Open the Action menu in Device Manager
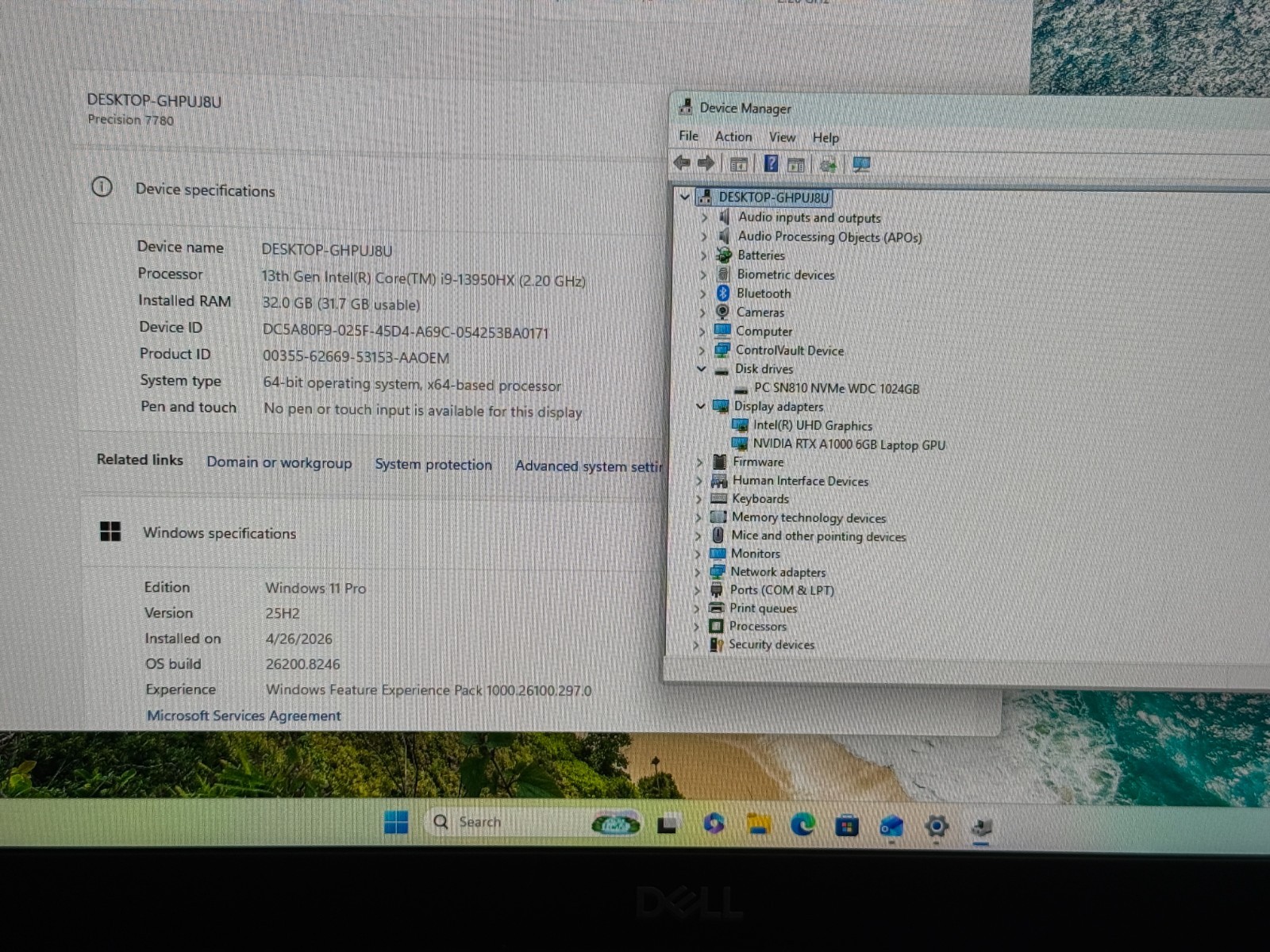The width and height of the screenshot is (1270, 952). [x=733, y=136]
